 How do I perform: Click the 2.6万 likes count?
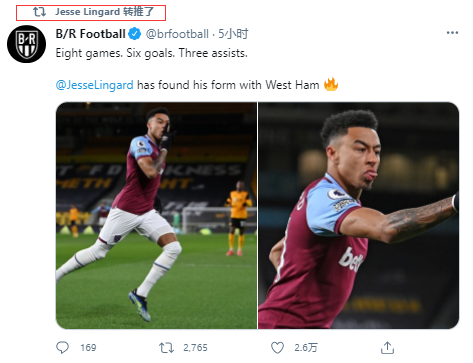pos(306,348)
